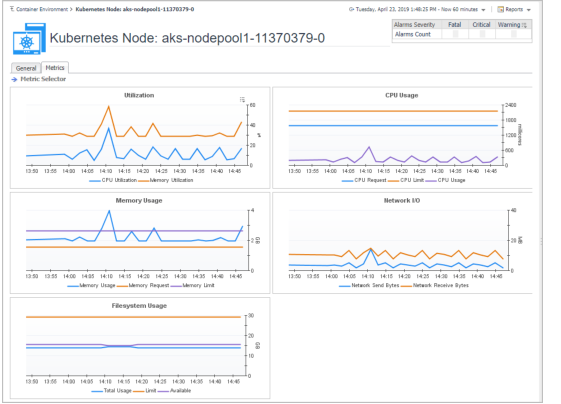Click the 2400 axis value in CPU Usage chart
This screenshot has height=404, width=561.
[x=511, y=105]
